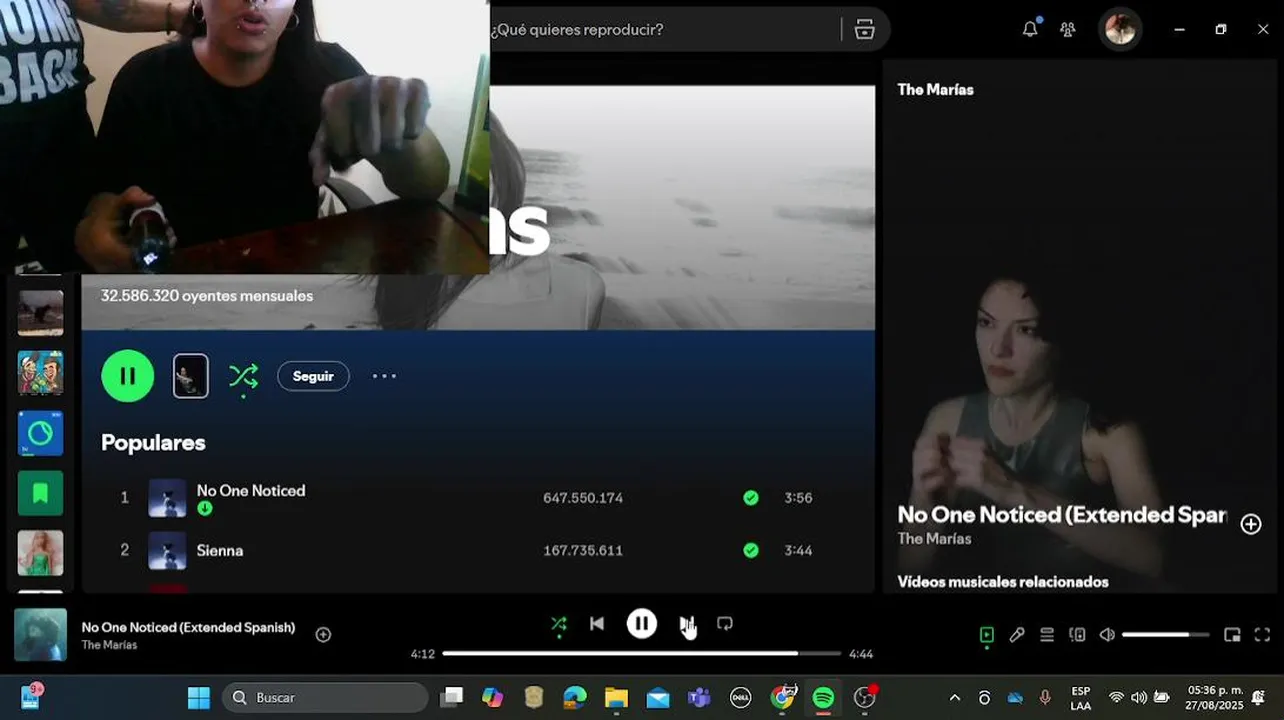Click the 3:44 duration of Sienna
Image resolution: width=1284 pixels, height=720 pixels.
pyautogui.click(x=798, y=550)
